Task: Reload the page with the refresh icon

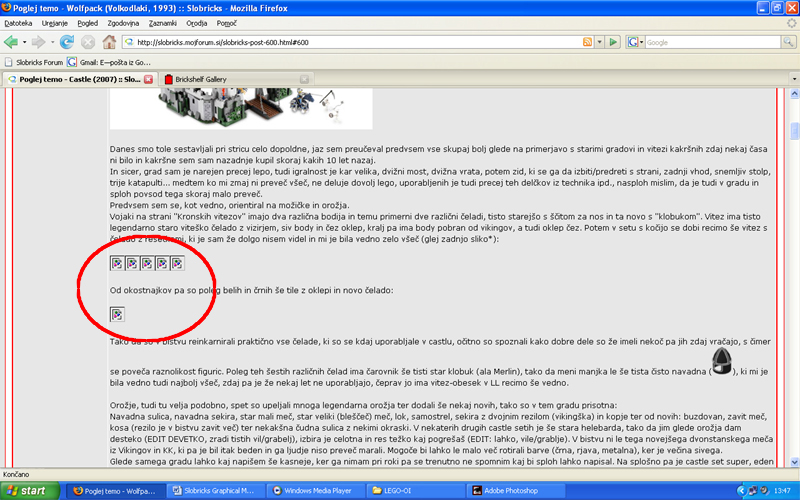Action: point(66,42)
